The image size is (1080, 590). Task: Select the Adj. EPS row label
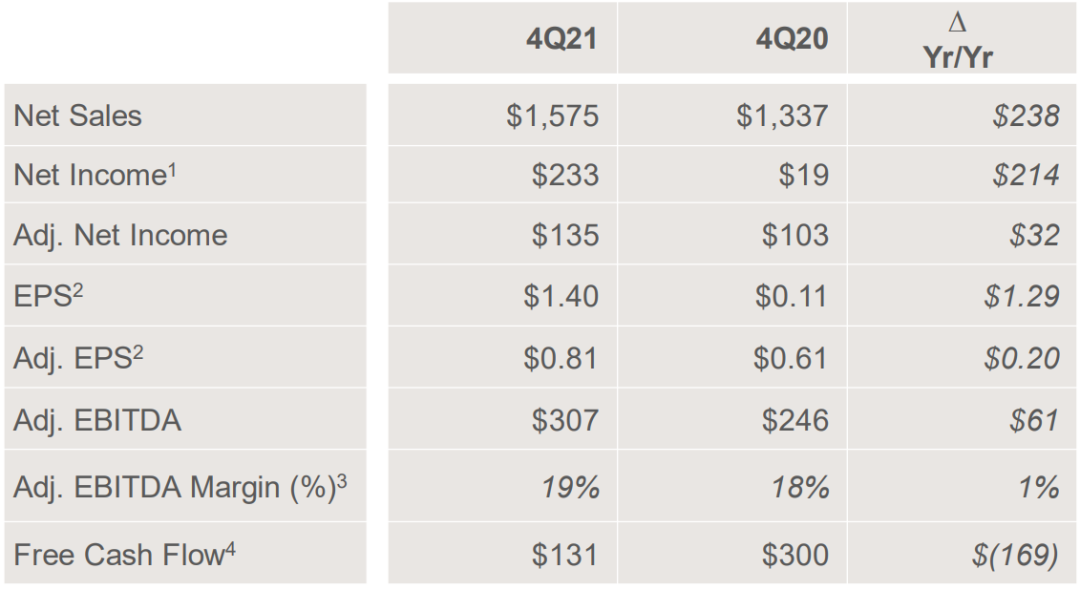[79, 357]
